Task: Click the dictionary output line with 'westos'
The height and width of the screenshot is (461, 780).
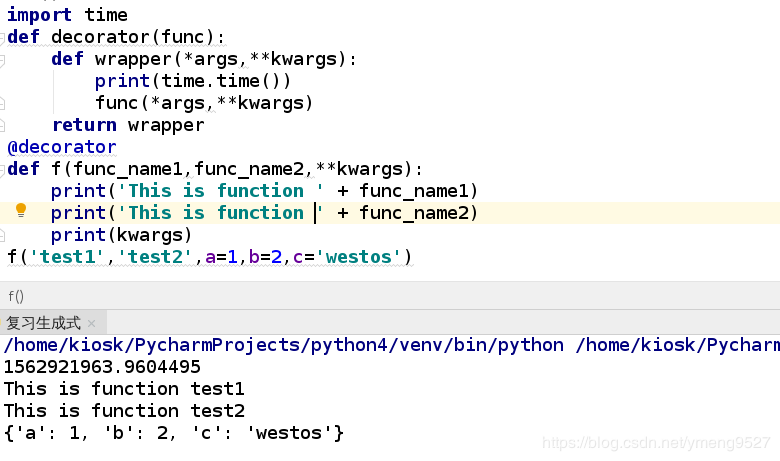Action: pyautogui.click(x=174, y=433)
